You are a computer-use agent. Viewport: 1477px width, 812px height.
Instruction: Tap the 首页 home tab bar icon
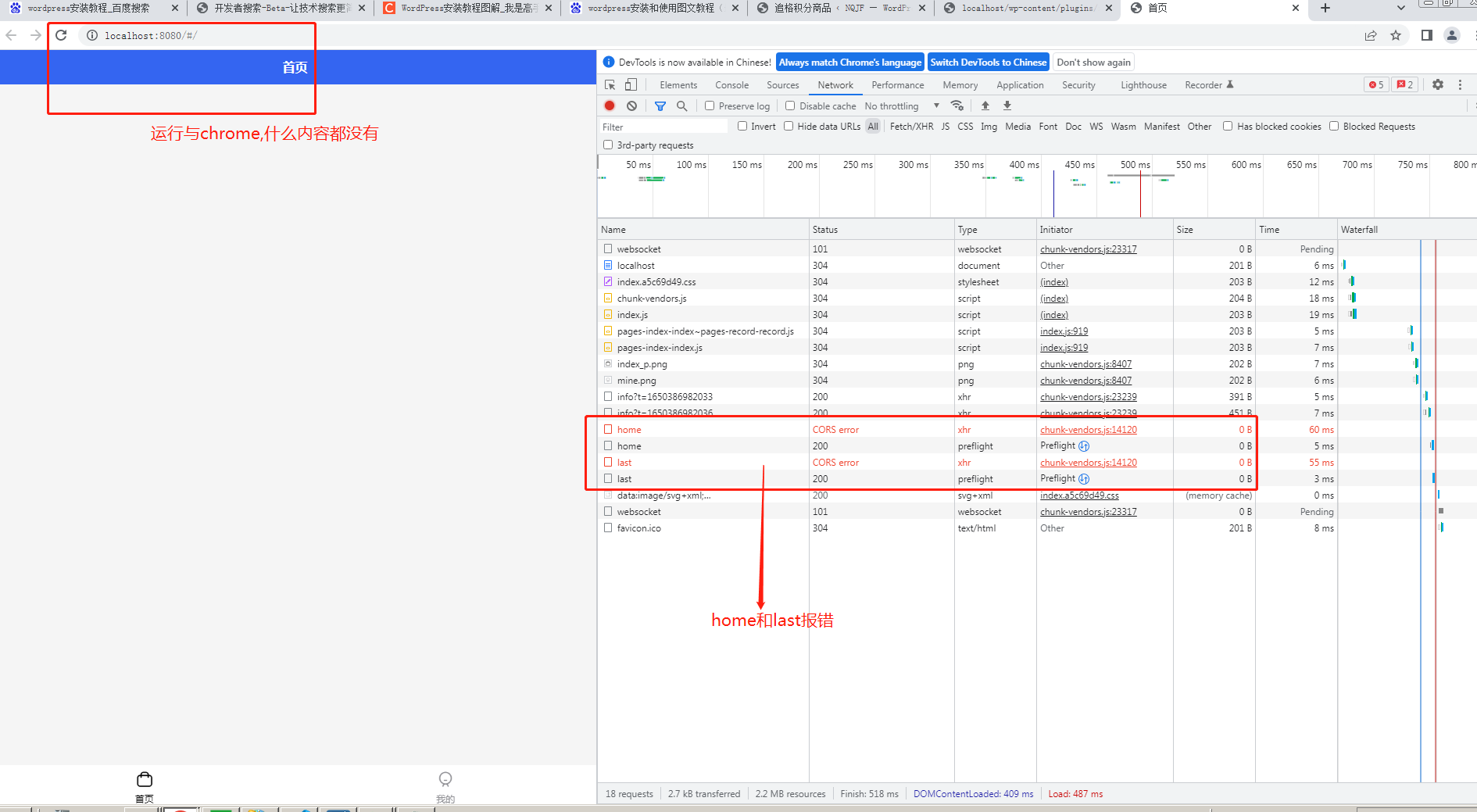click(145, 786)
